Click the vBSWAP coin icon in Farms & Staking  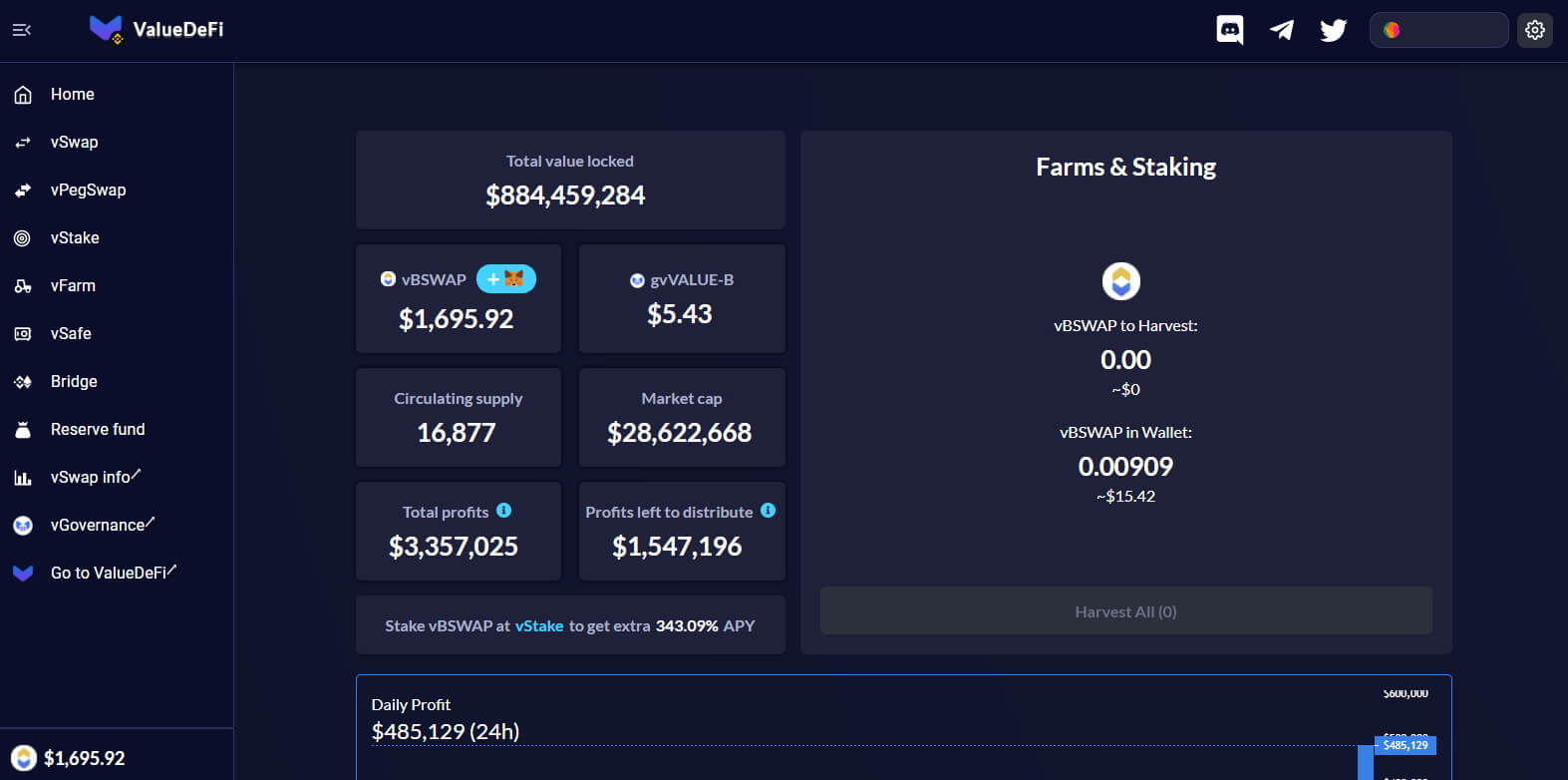click(1121, 281)
